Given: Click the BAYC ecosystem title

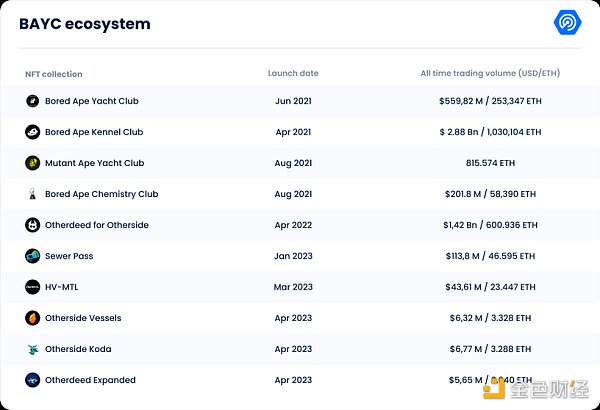Looking at the screenshot, I should pos(84,24).
